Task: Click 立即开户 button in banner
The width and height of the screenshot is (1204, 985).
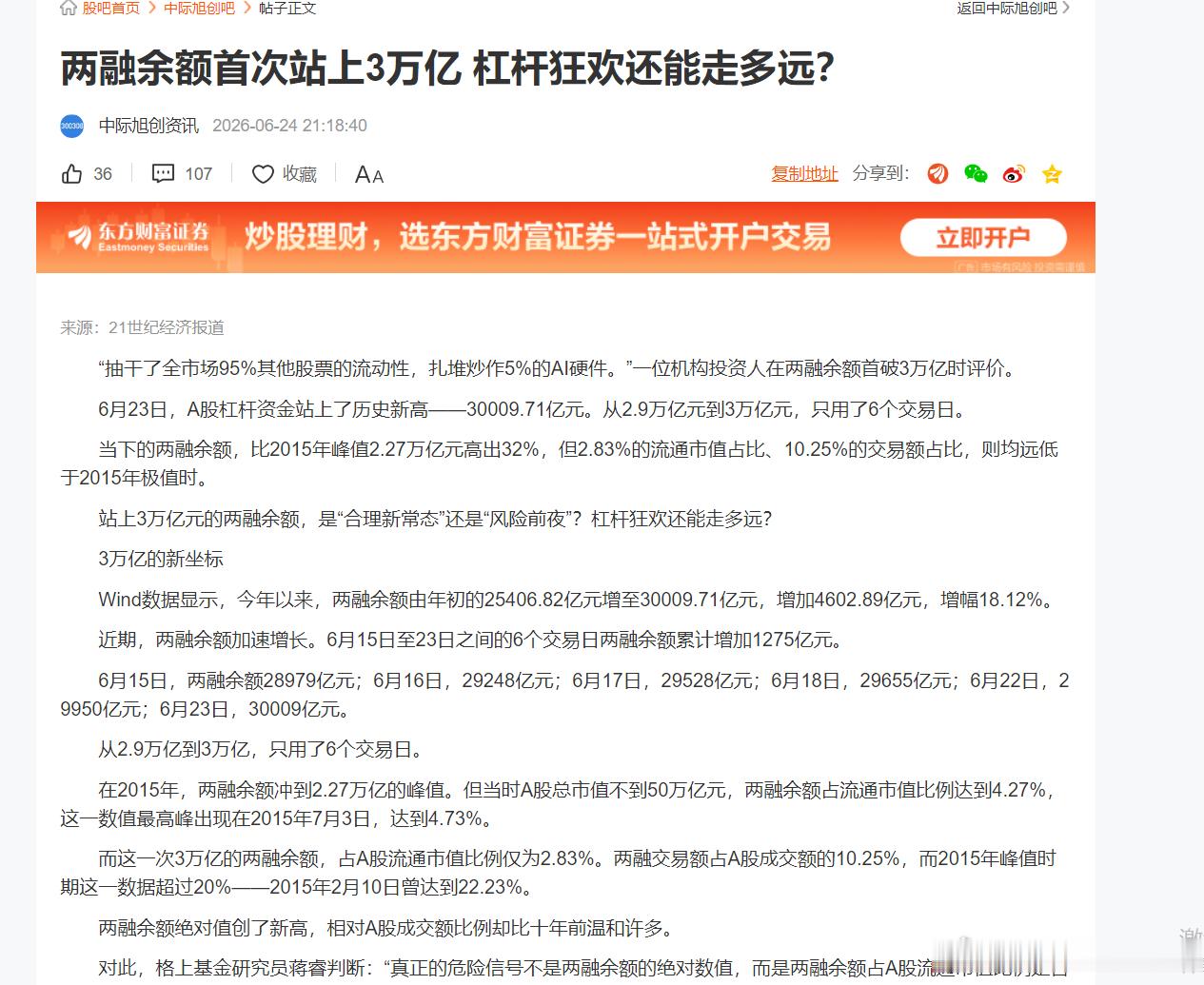Action: tap(983, 238)
